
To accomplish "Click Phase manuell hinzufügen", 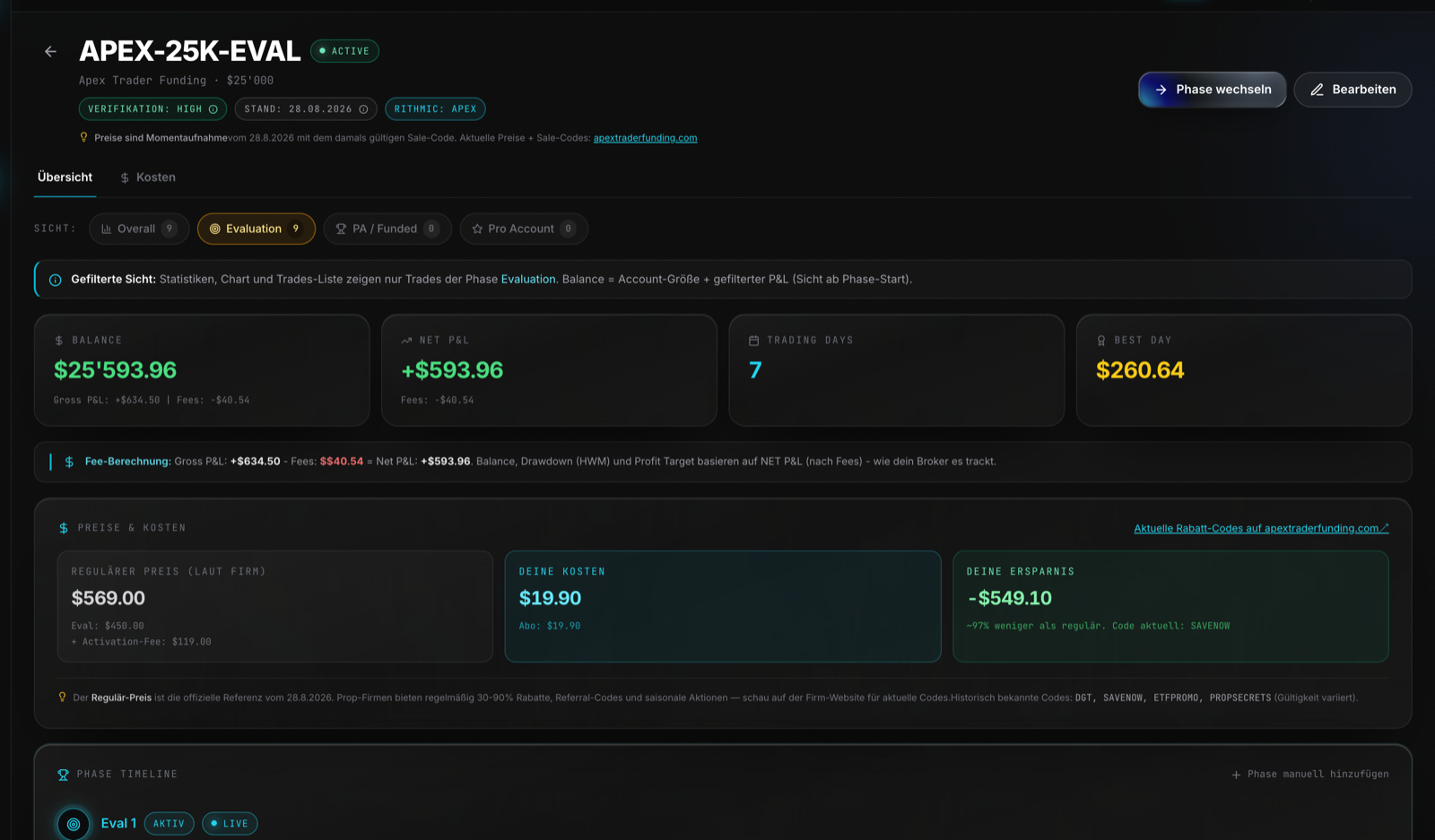I will click(1309, 775).
